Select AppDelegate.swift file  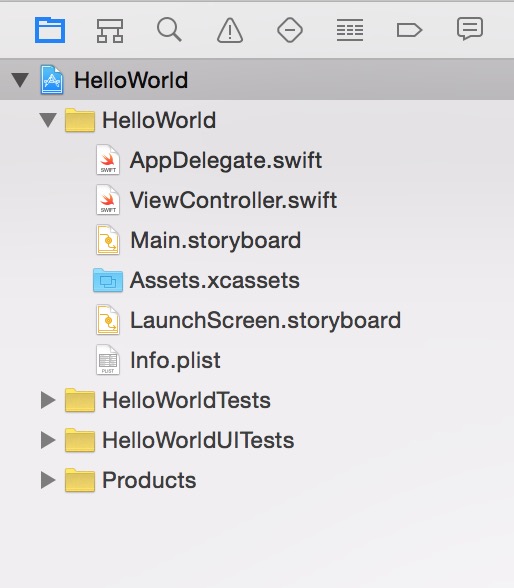(209, 160)
